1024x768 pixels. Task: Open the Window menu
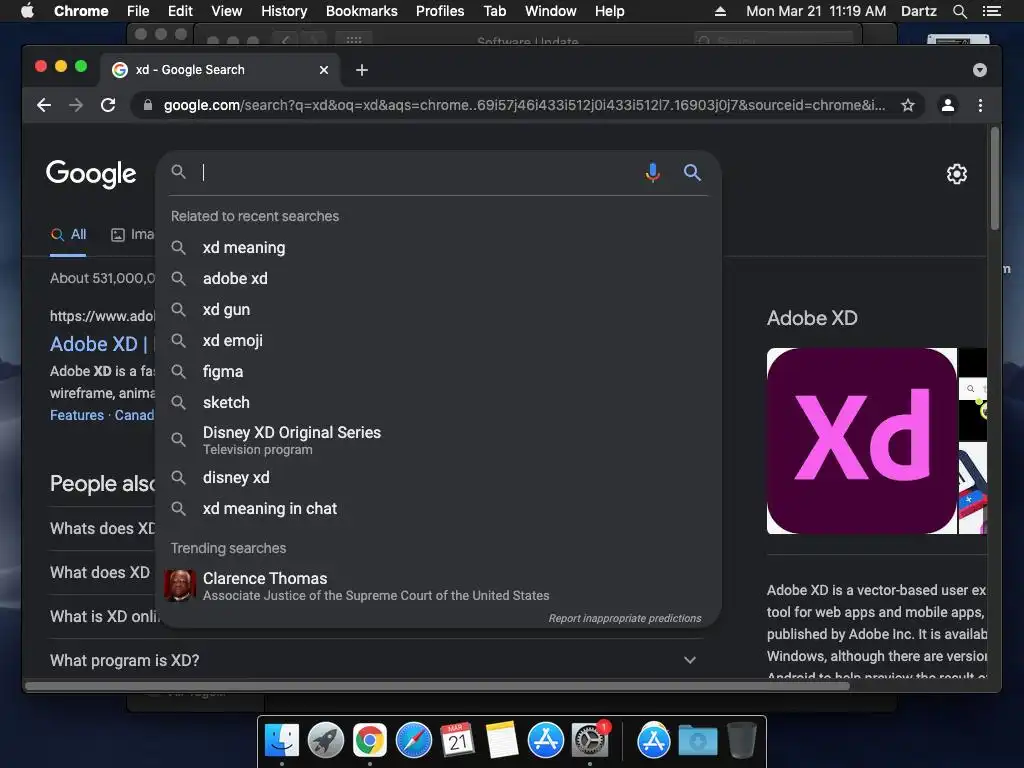click(551, 11)
